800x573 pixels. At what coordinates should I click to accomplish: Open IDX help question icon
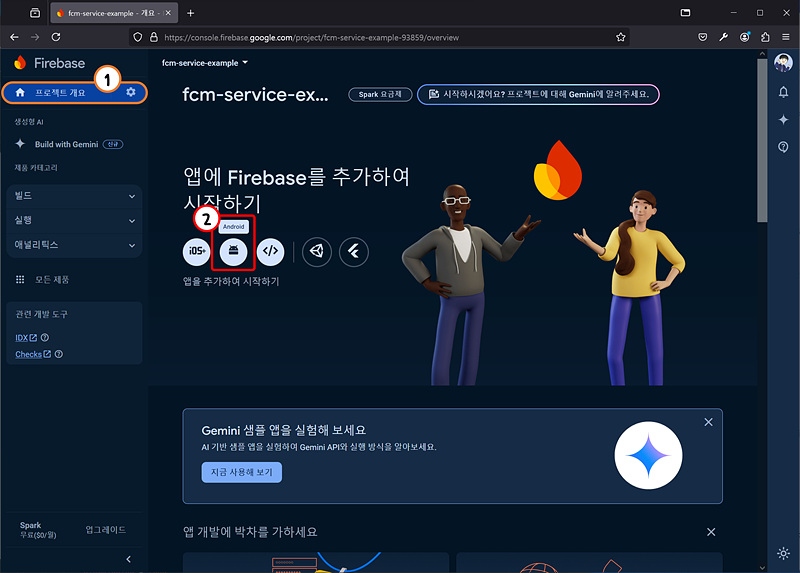coord(45,337)
